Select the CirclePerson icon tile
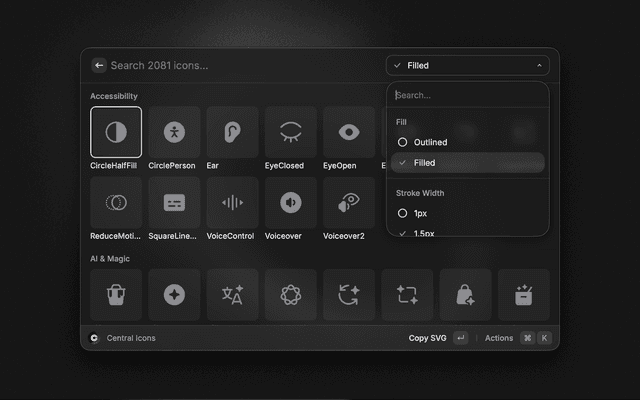 (174, 132)
